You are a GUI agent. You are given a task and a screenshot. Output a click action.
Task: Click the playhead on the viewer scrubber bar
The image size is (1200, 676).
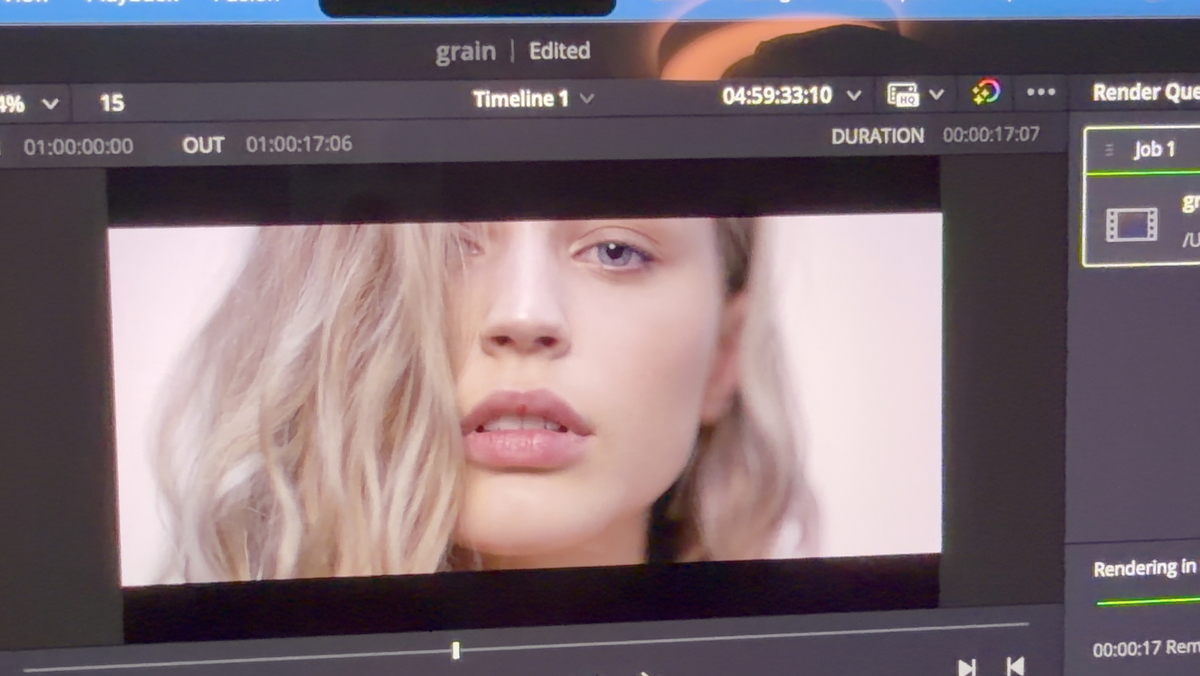[x=455, y=651]
